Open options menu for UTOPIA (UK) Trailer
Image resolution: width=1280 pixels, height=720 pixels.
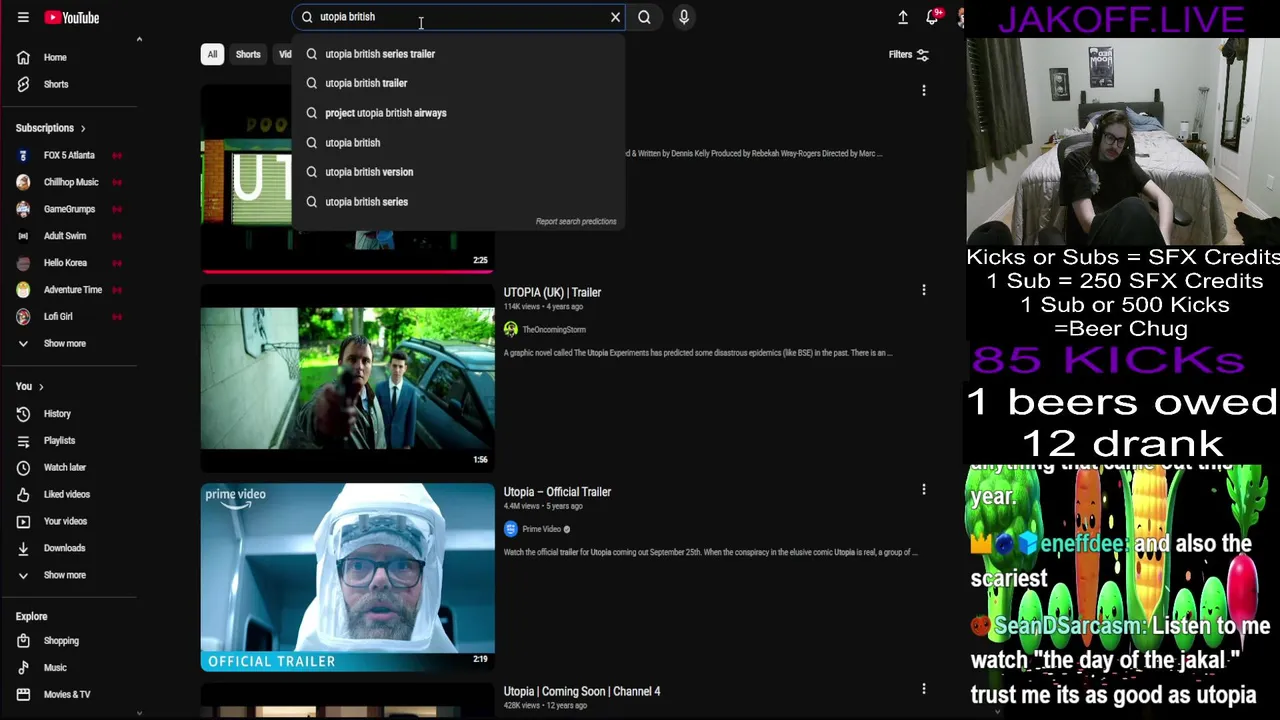click(x=924, y=290)
